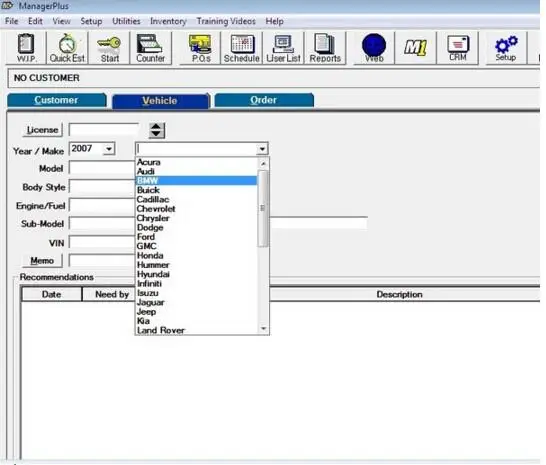Screen dimensions: 546x465
Task: Expand the Year dropdown showing 2007
Action: pos(109,149)
